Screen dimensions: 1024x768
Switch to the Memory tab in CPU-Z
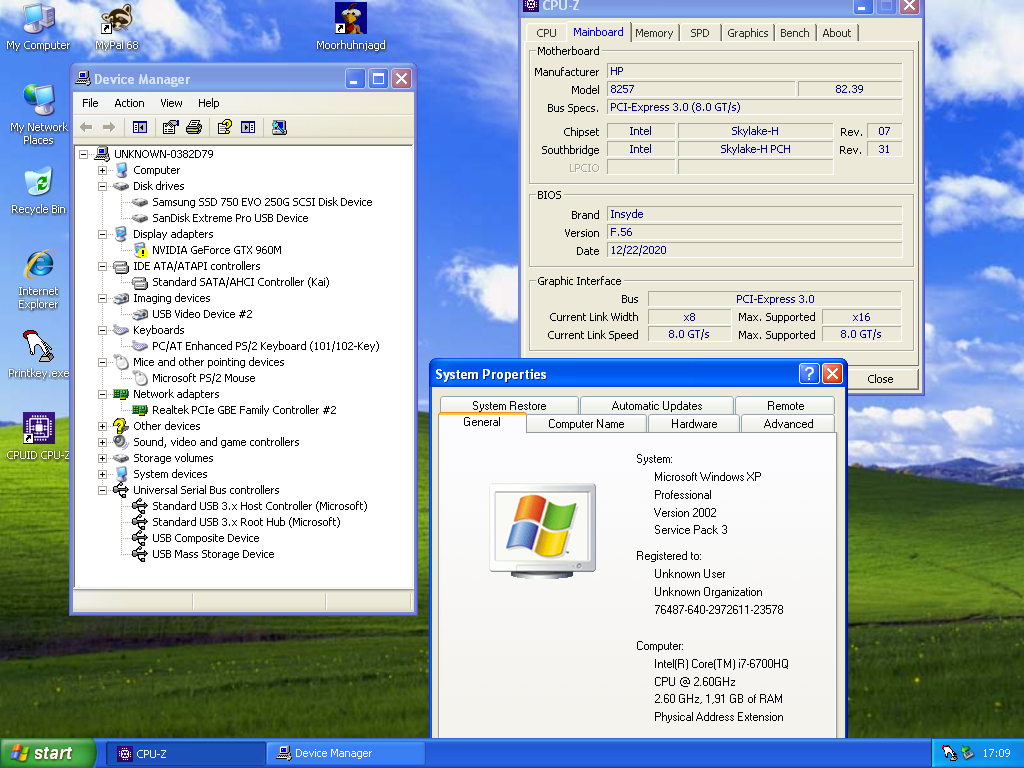654,33
